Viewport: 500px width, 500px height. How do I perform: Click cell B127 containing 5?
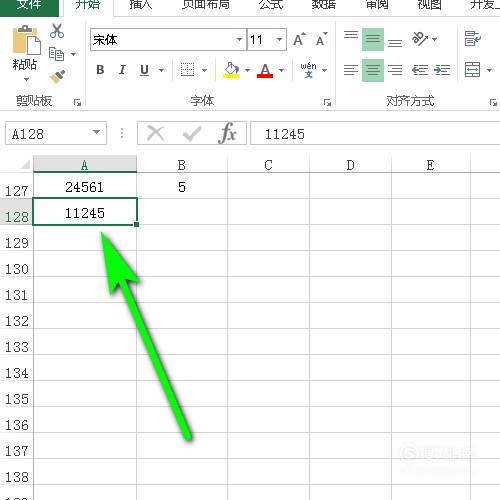pos(182,187)
